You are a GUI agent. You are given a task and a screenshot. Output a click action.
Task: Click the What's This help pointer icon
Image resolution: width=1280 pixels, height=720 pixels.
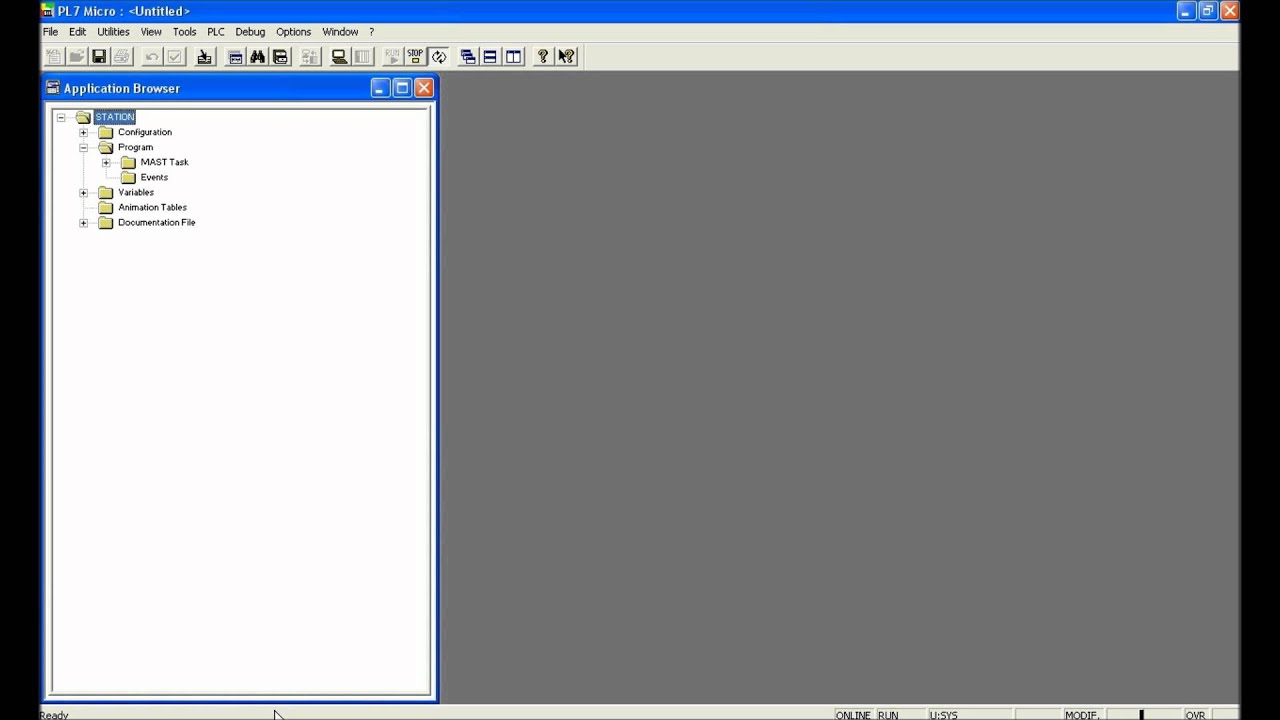click(566, 57)
